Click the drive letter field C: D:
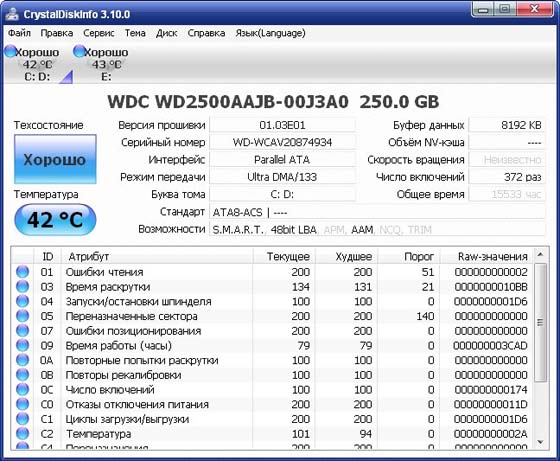Image resolution: width=560 pixels, height=461 pixels. click(x=282, y=194)
